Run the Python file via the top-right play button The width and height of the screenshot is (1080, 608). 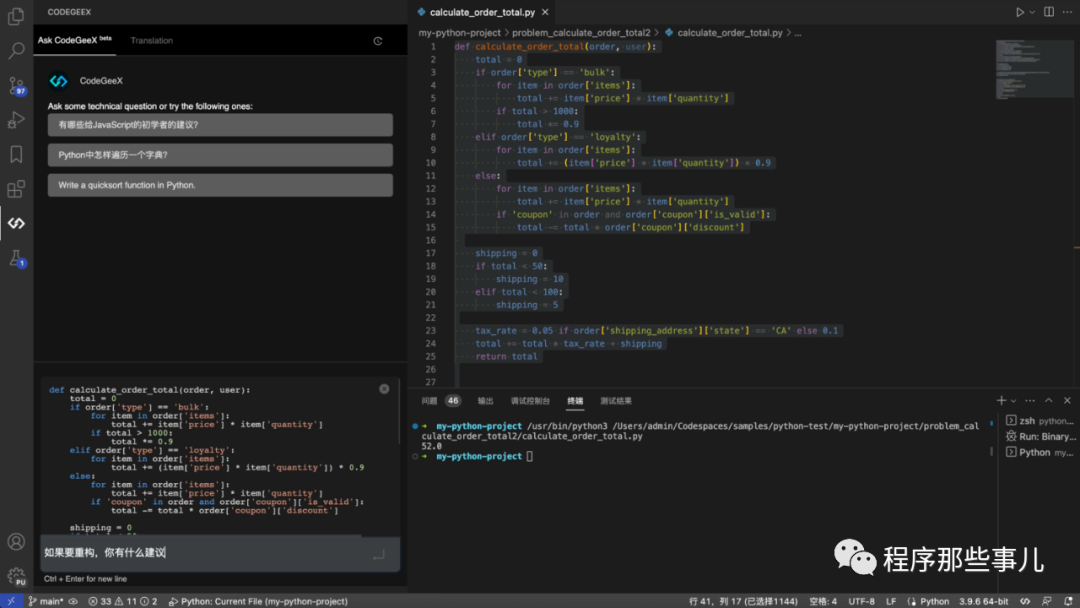(x=1021, y=12)
